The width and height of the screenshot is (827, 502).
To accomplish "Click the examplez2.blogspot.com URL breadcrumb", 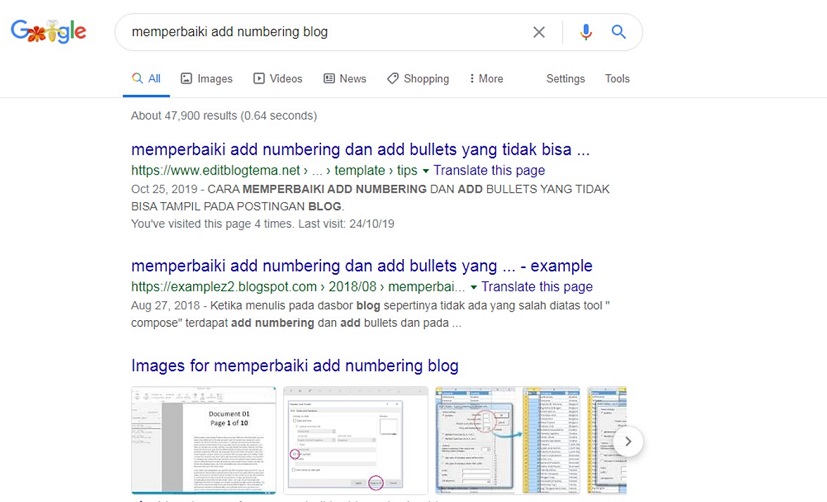I will pos(298,287).
